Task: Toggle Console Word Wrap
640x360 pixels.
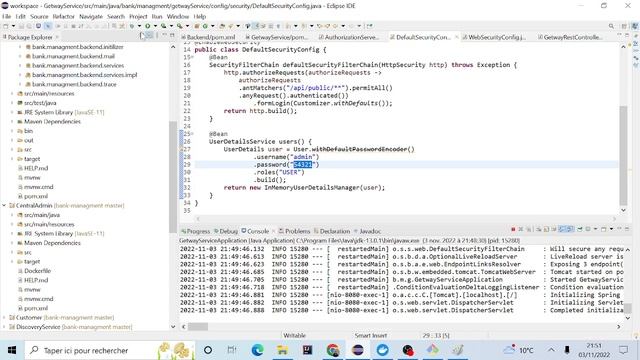Action: coord(553,229)
